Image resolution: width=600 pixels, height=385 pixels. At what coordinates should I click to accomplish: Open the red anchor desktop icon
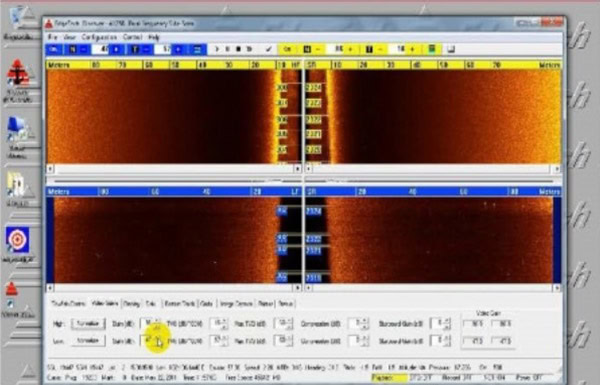coord(18,80)
